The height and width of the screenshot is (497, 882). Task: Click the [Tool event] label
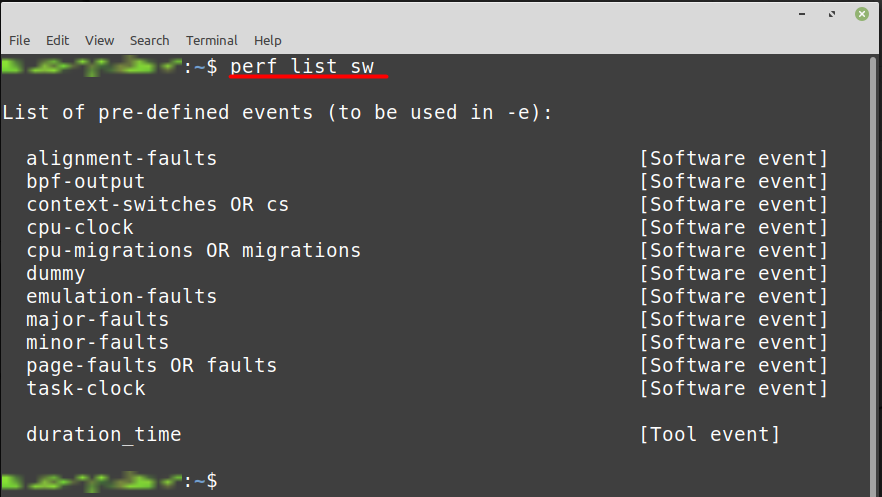(x=710, y=435)
